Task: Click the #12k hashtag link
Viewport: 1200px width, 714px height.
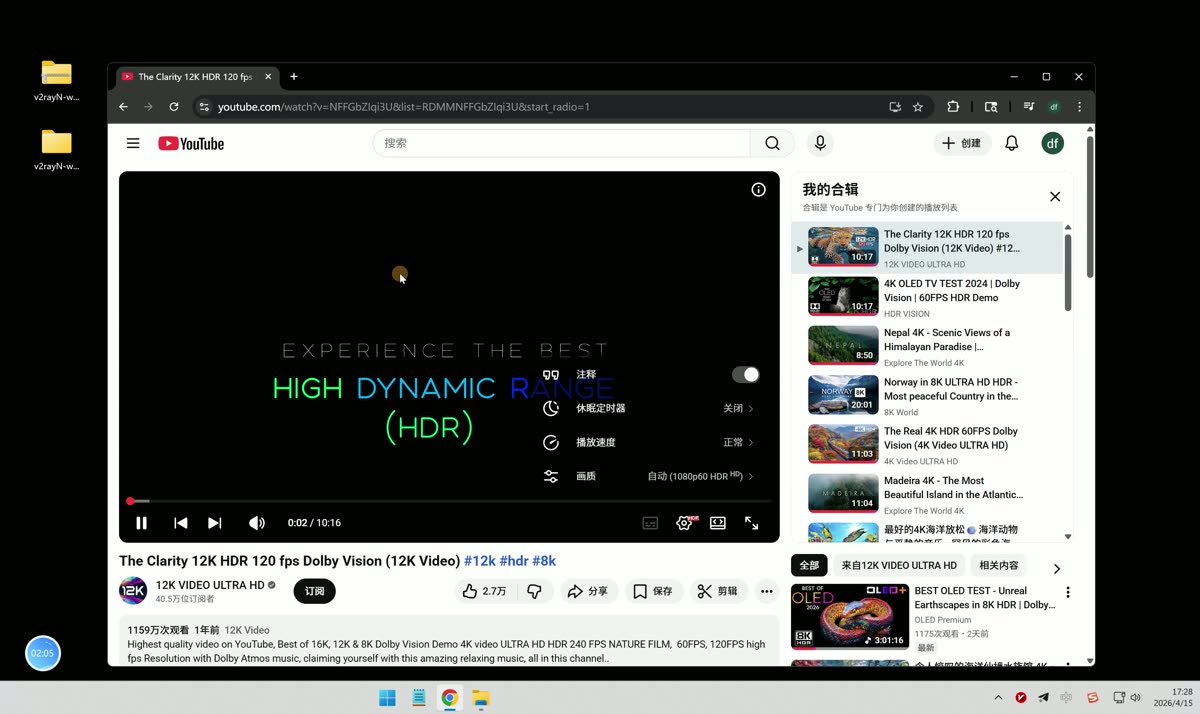Action: pos(480,561)
